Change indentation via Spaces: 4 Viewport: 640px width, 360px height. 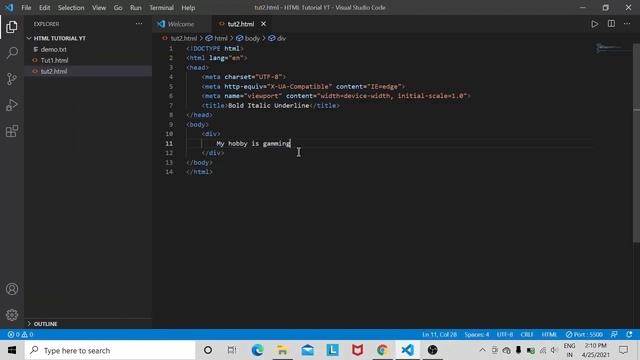477,334
